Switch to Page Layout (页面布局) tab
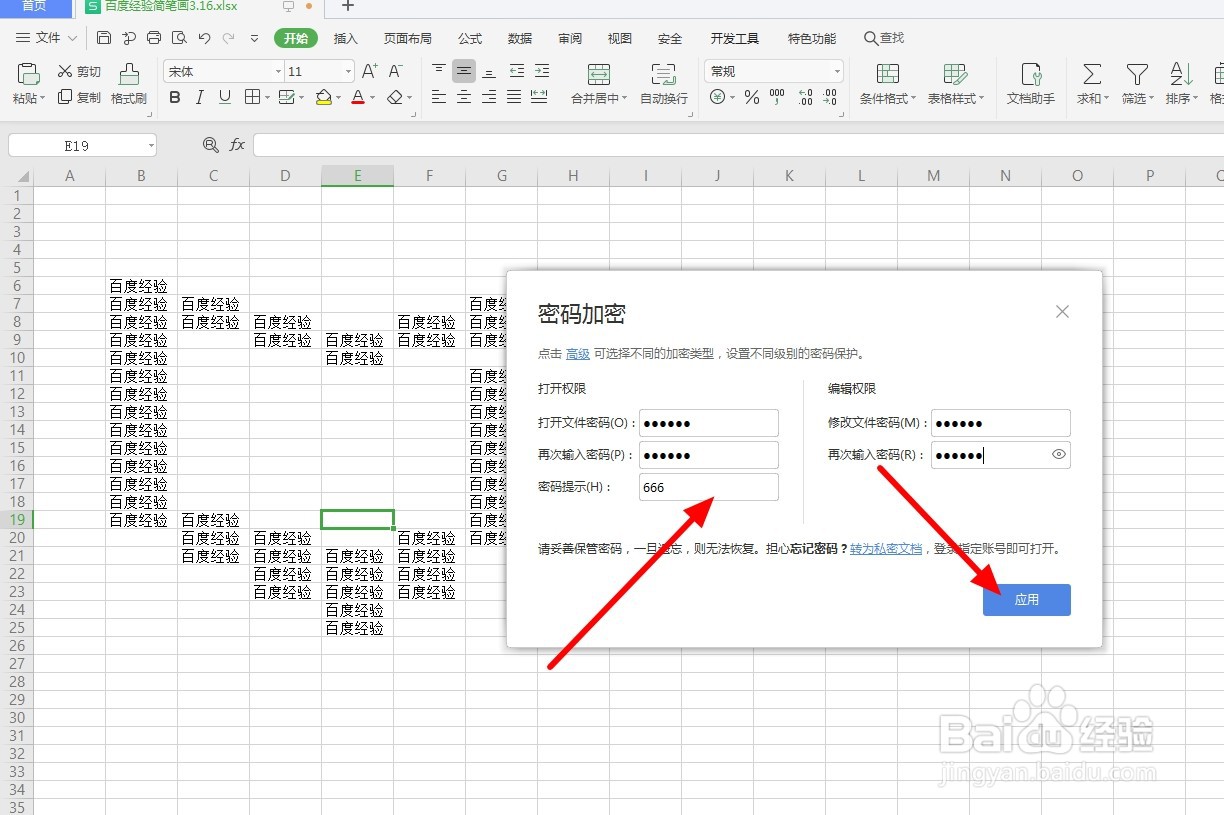This screenshot has height=815, width=1224. coord(408,38)
